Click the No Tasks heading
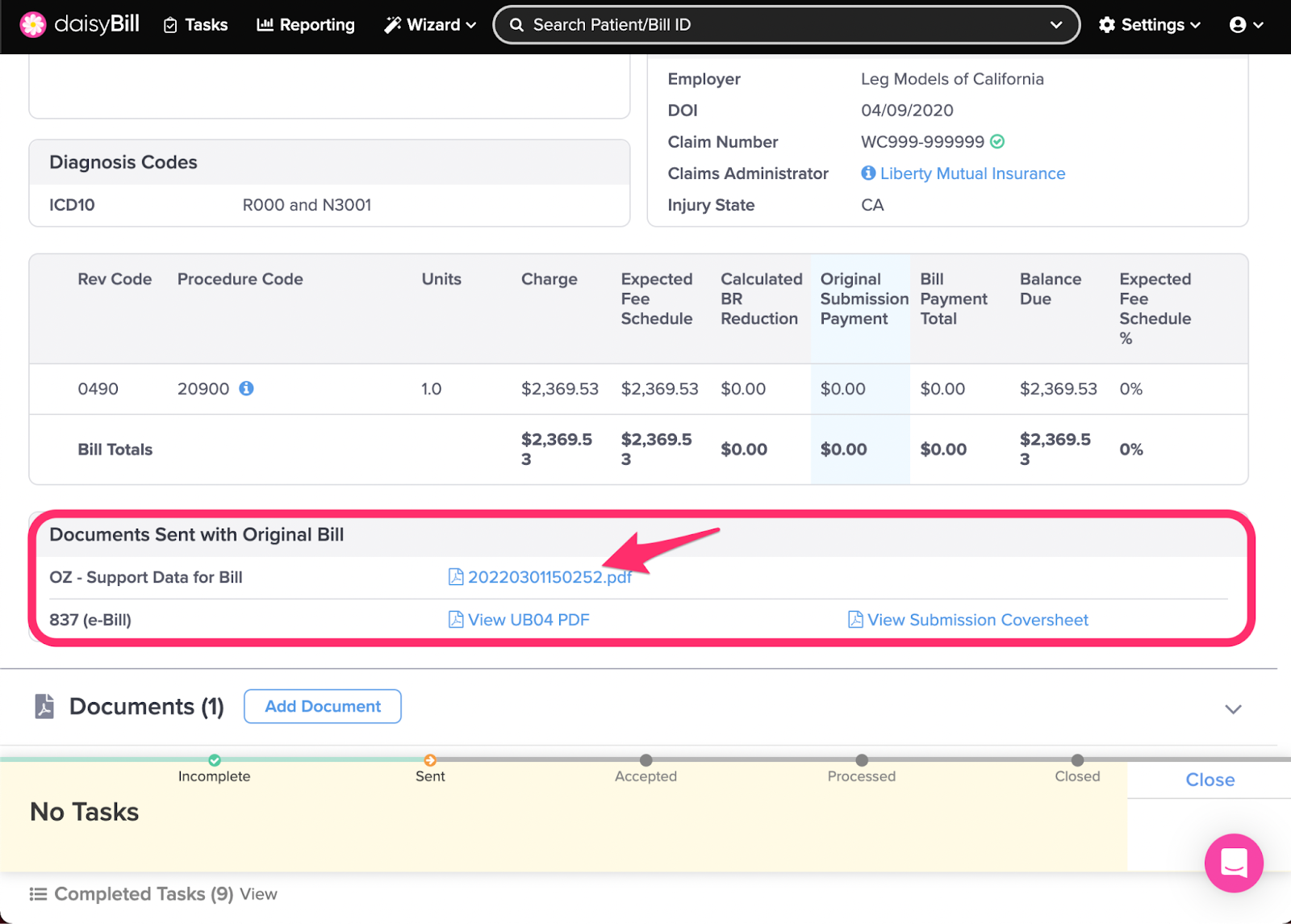The image size is (1291, 924). (x=85, y=812)
